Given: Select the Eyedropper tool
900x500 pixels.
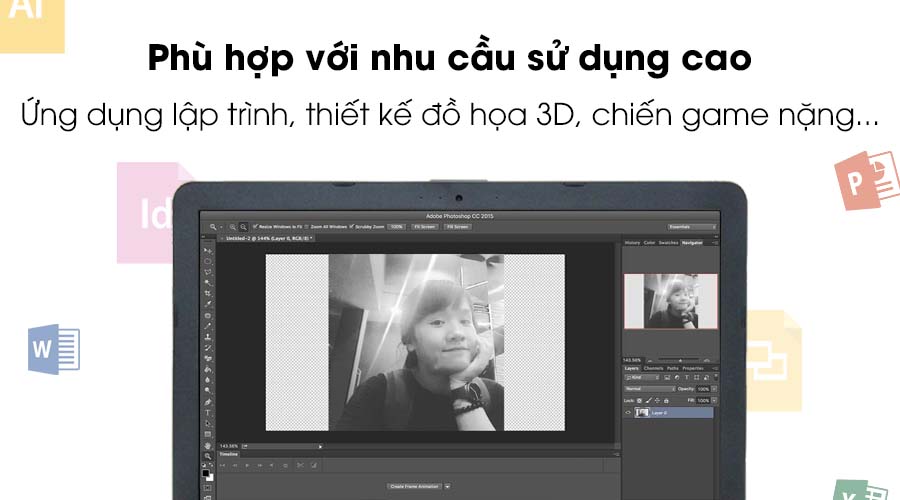Looking at the screenshot, I should (x=207, y=304).
